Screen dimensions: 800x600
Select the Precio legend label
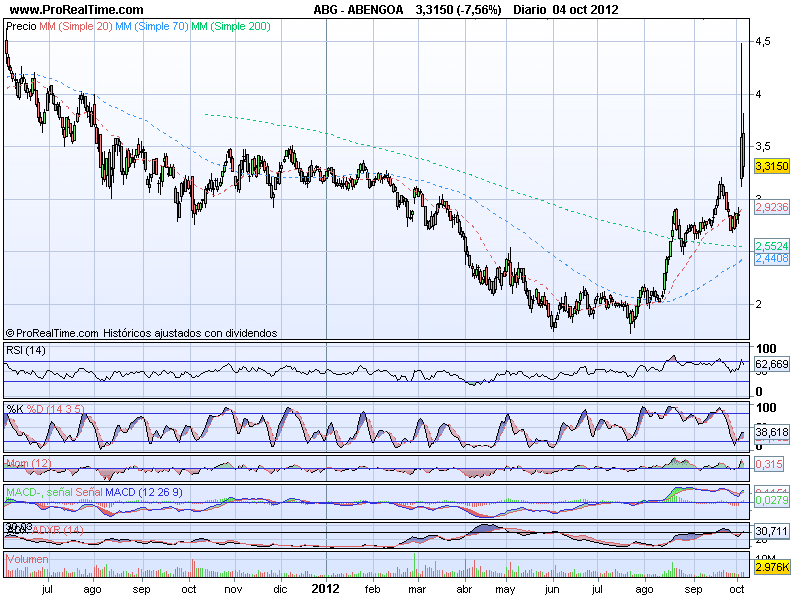click(21, 27)
